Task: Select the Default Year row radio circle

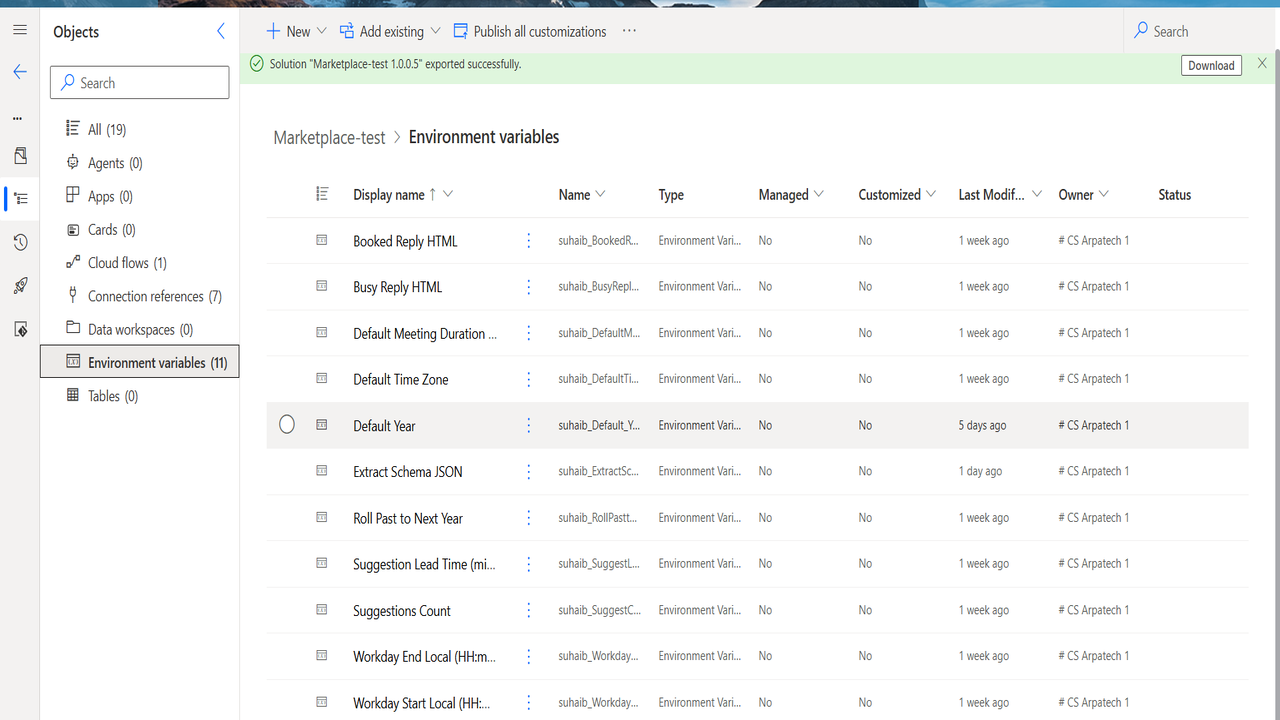Action: [287, 425]
